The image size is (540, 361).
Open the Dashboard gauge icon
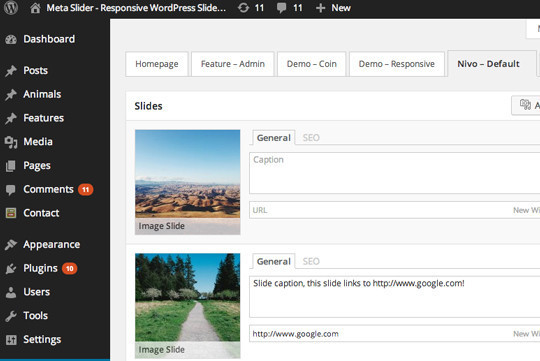(11, 39)
